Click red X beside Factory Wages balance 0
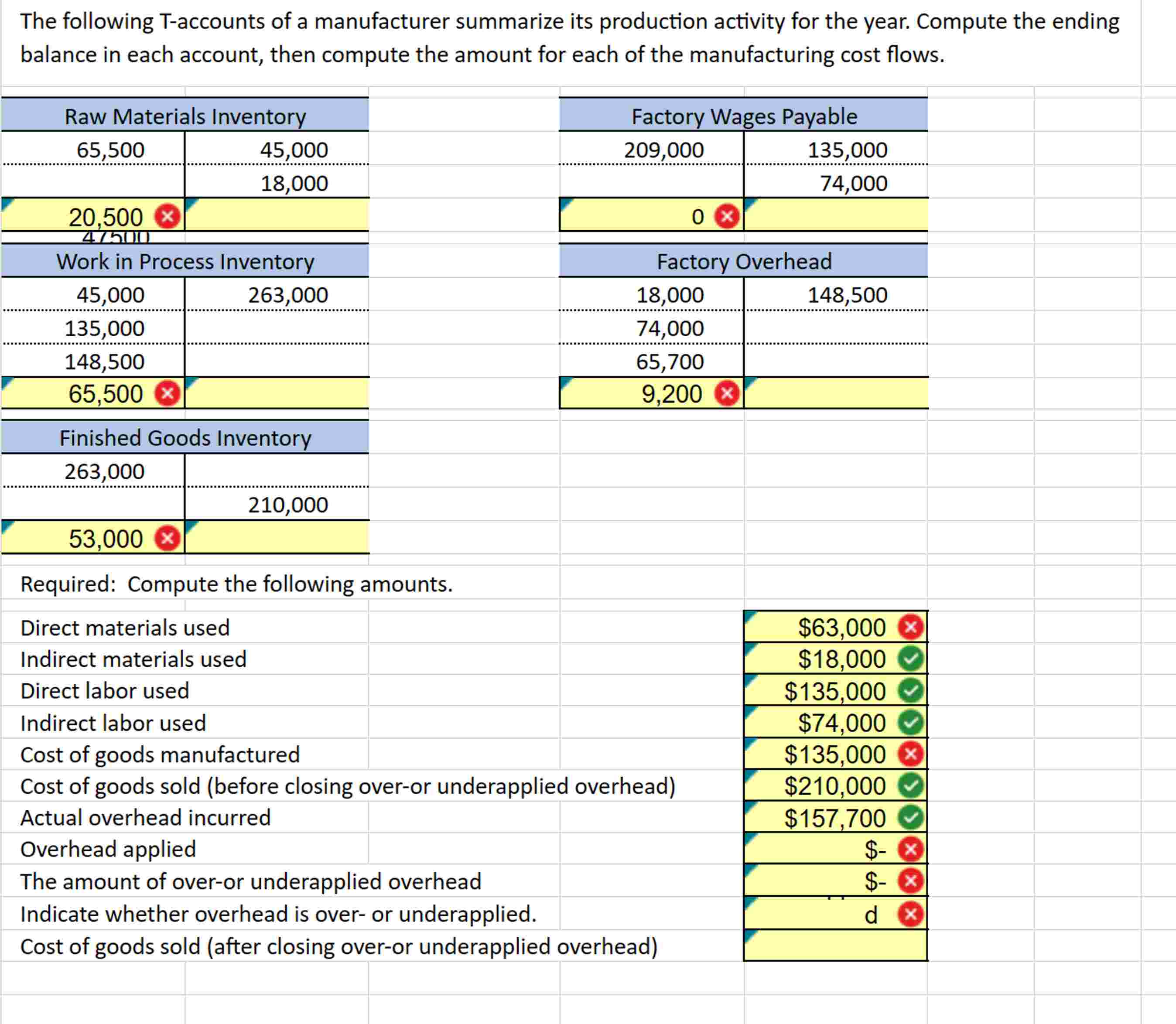 point(727,217)
